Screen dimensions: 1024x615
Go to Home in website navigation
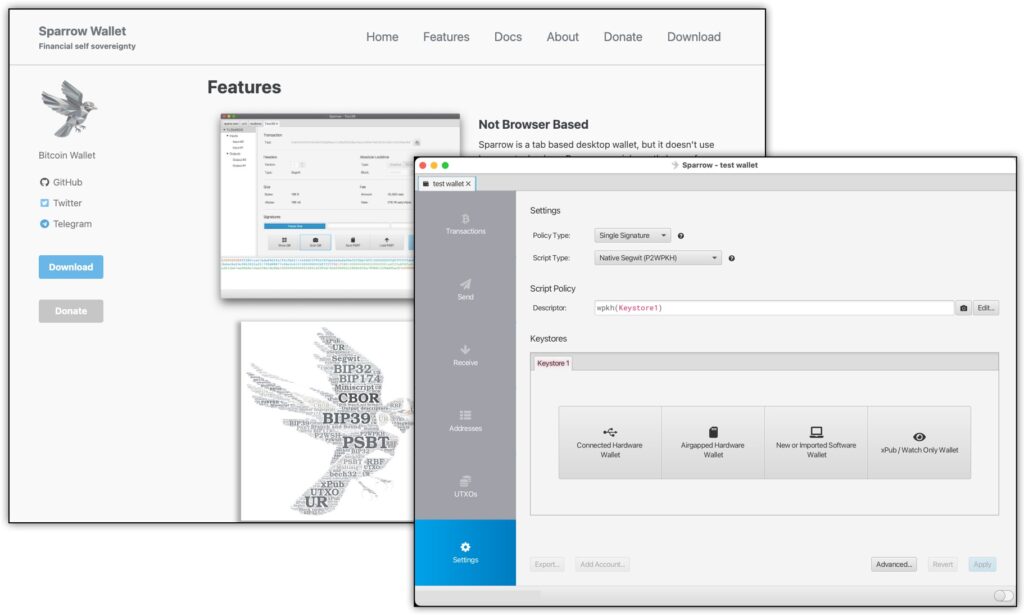pyautogui.click(x=382, y=37)
